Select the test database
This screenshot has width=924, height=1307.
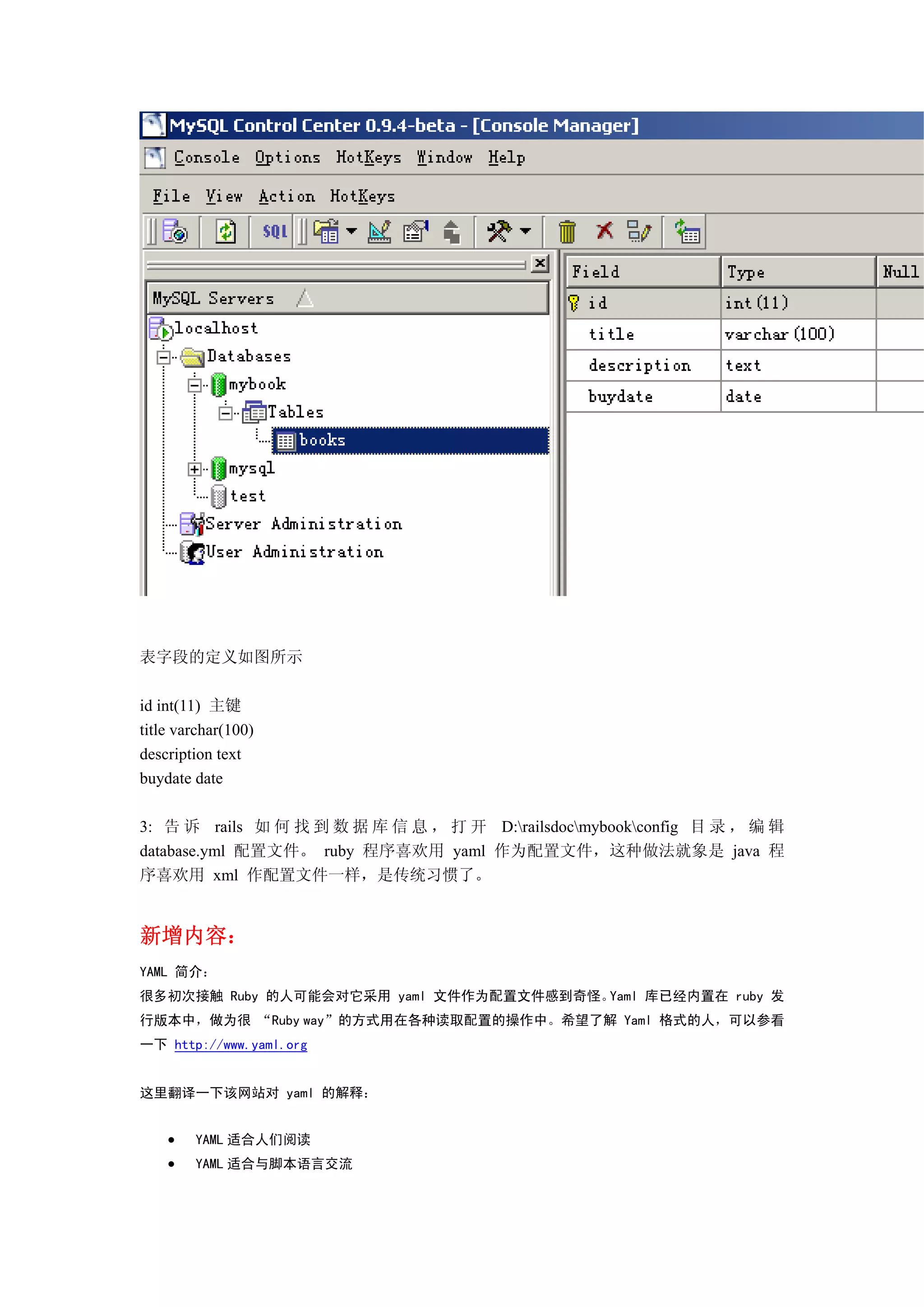(248, 496)
